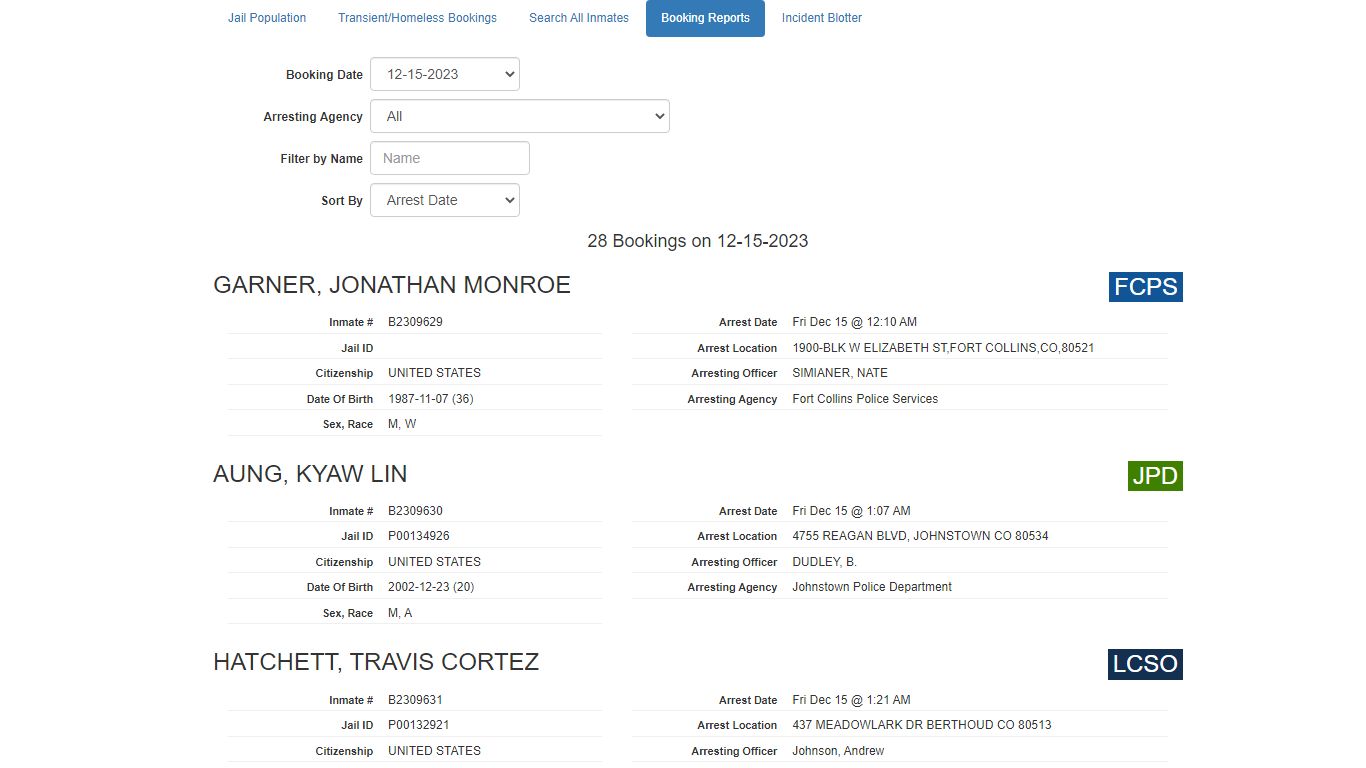Click inmate number B2309631

click(x=415, y=700)
